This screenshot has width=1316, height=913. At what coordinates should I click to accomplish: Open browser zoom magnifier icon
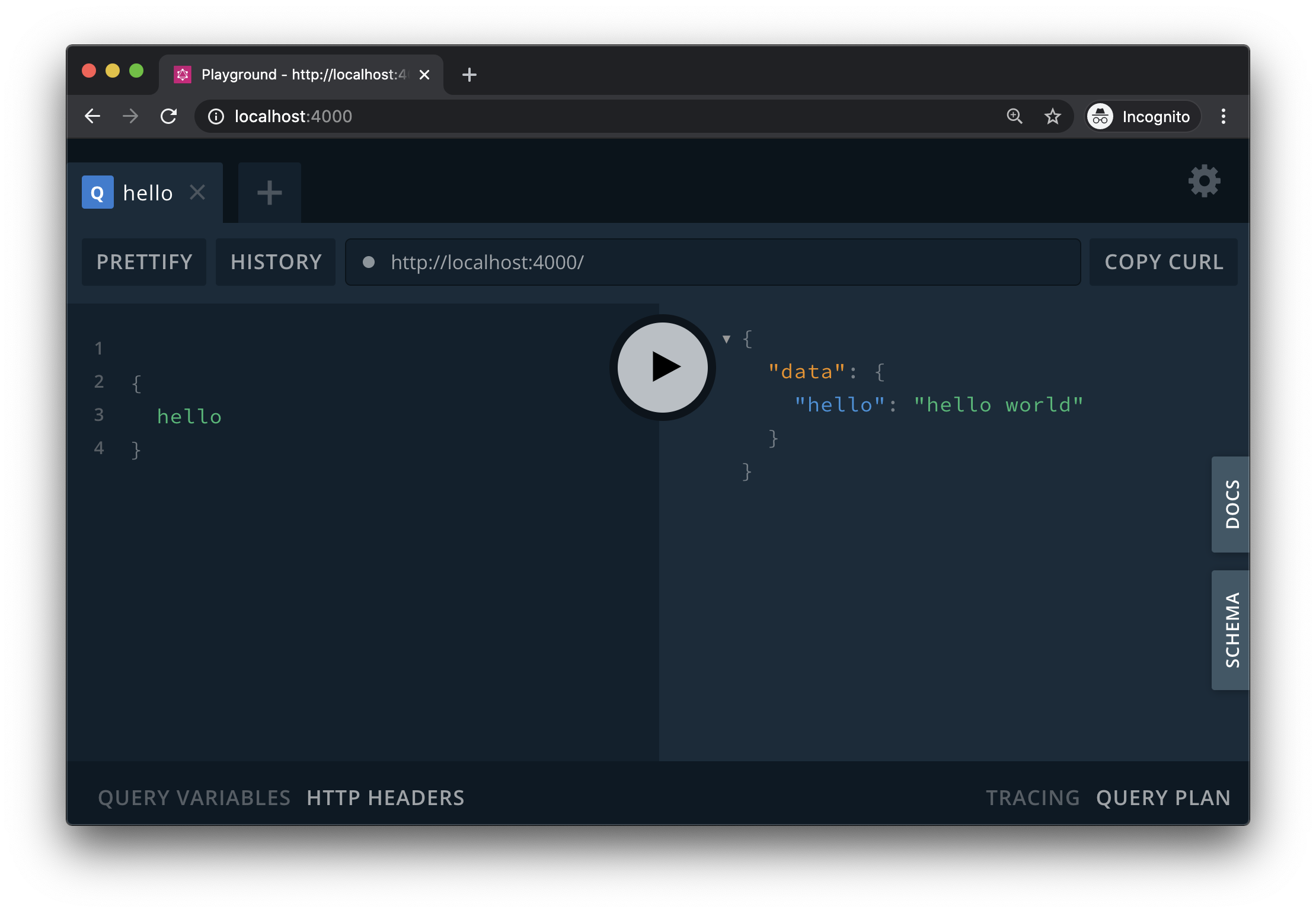[1014, 116]
